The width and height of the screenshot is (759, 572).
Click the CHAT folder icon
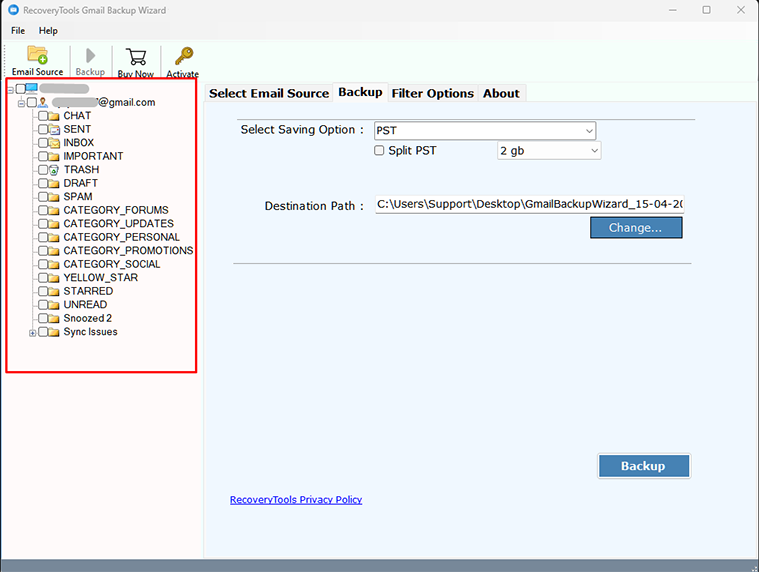[x=54, y=116]
